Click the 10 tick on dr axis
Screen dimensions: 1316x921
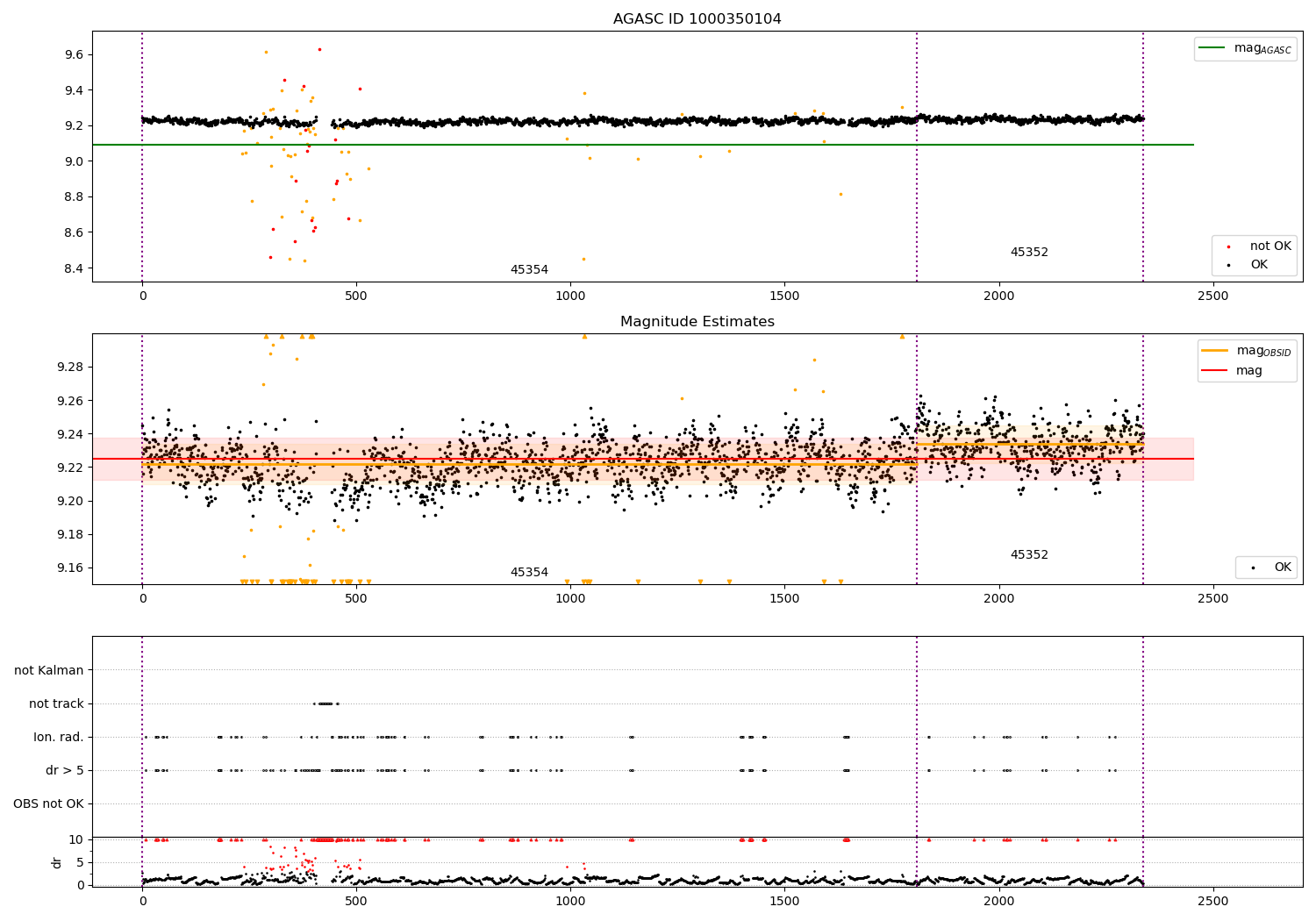(x=76, y=839)
